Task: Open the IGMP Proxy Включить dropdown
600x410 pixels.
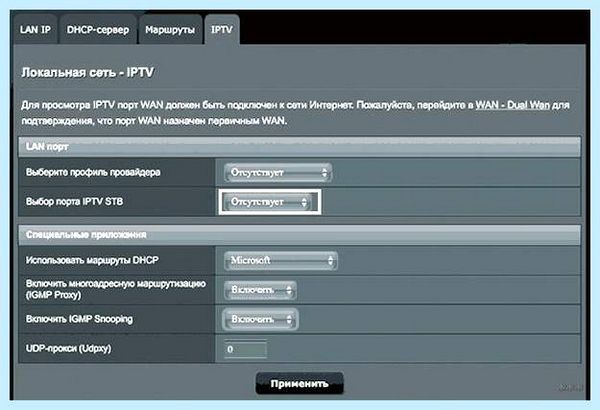Action: click(x=260, y=290)
